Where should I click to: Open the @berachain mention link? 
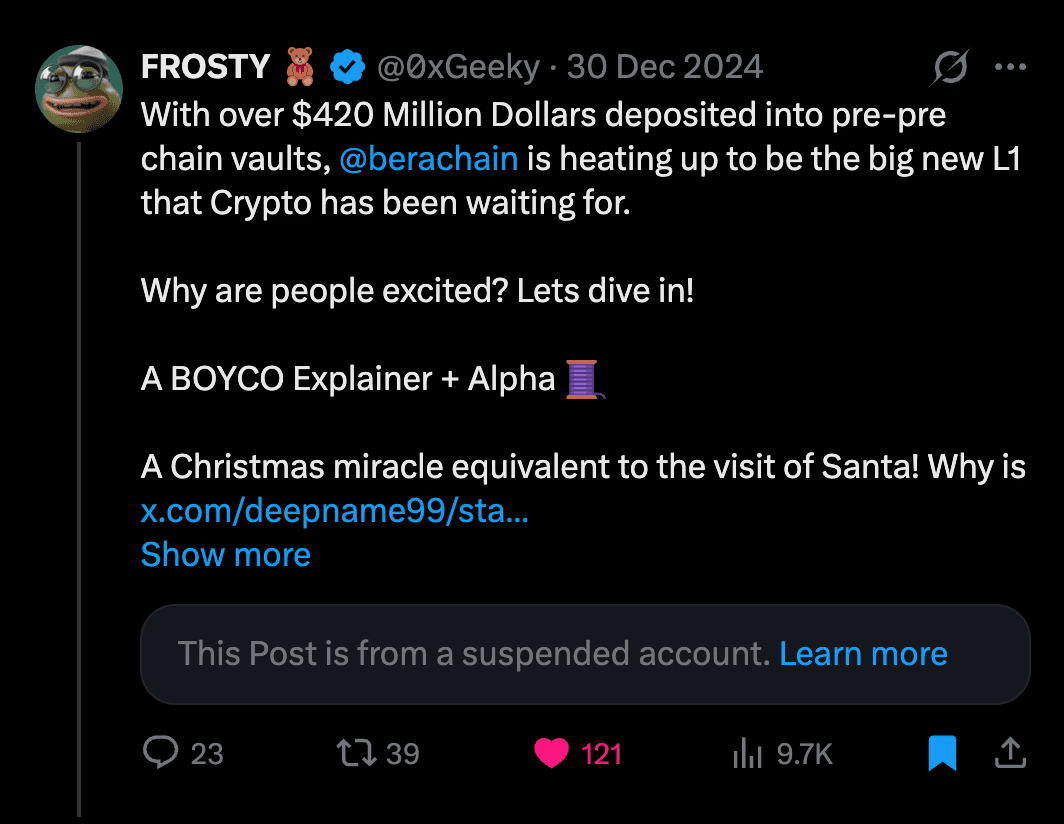point(428,158)
